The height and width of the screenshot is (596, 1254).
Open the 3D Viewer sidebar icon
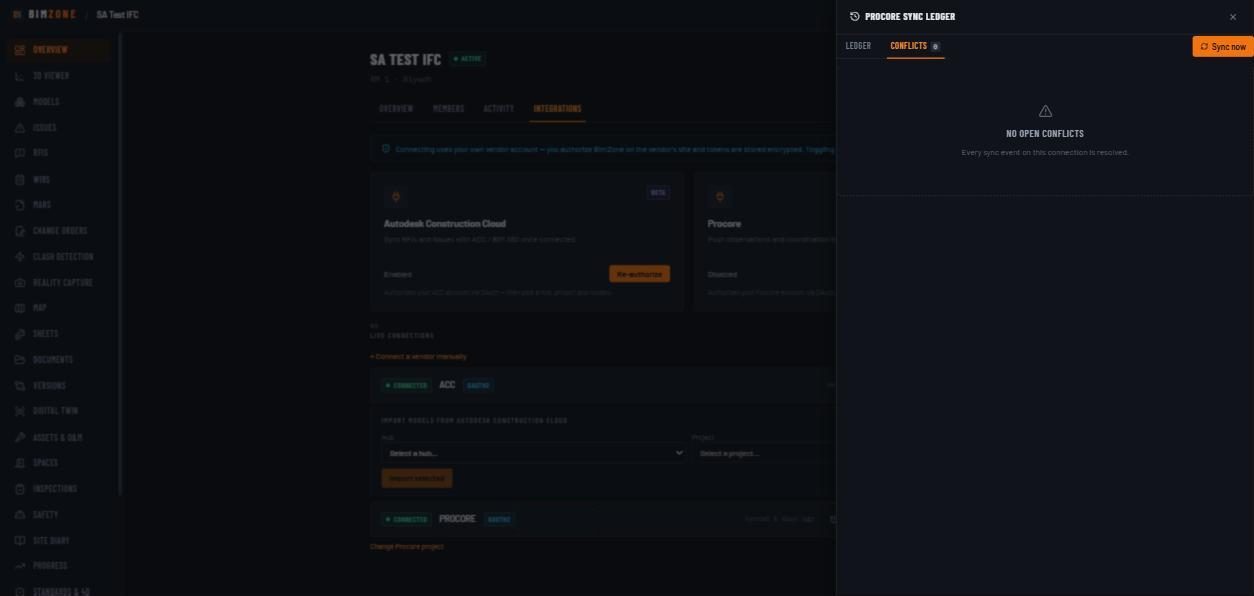(20, 76)
